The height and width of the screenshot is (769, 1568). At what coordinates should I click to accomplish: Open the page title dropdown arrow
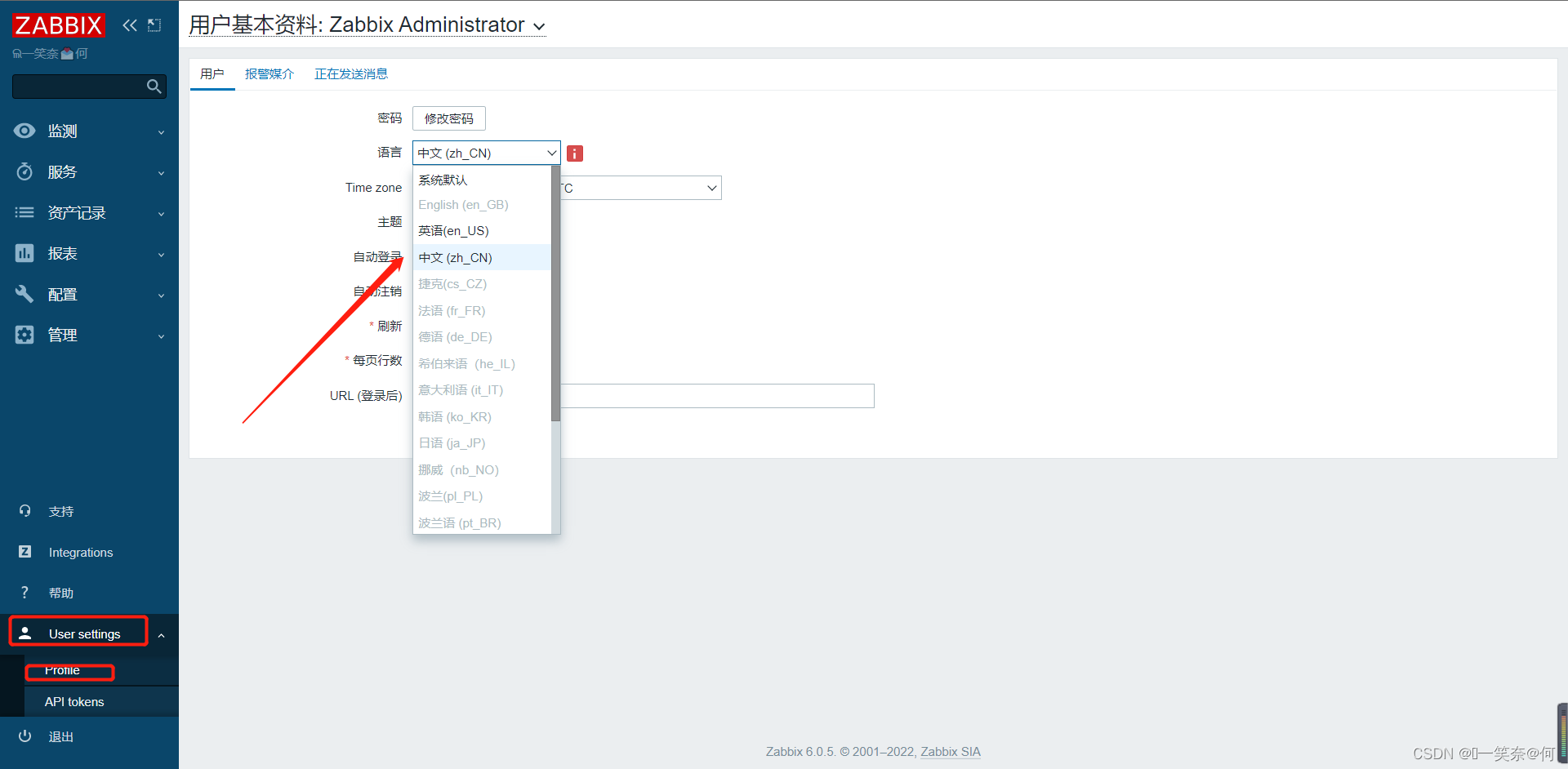[x=539, y=27]
